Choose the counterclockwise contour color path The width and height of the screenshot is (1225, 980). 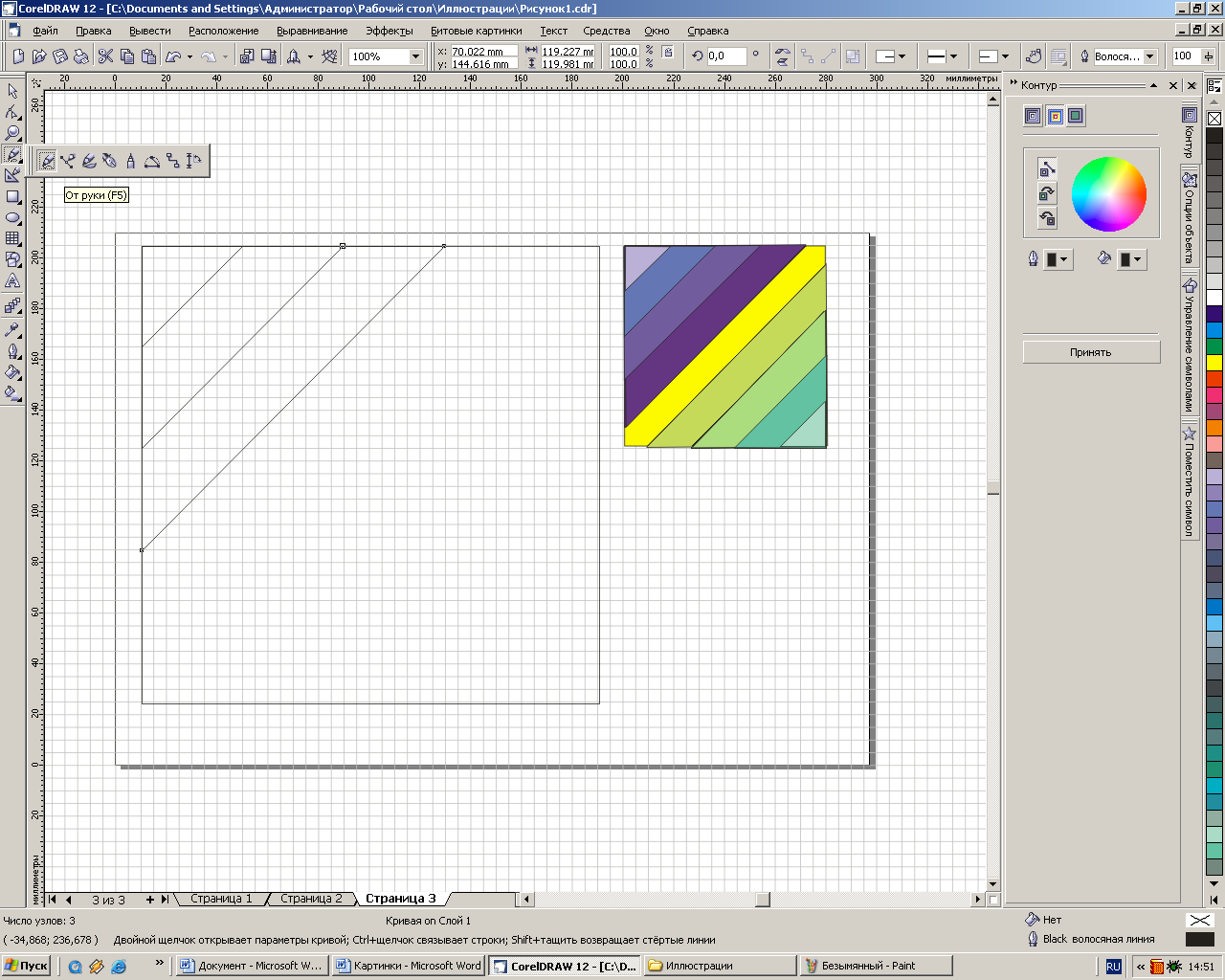pyautogui.click(x=1047, y=218)
